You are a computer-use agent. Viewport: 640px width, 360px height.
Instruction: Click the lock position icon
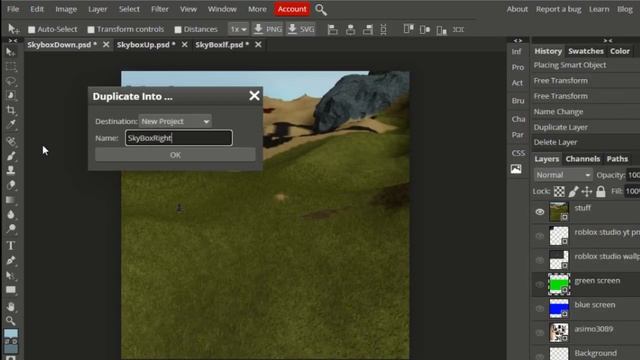[x=587, y=191]
